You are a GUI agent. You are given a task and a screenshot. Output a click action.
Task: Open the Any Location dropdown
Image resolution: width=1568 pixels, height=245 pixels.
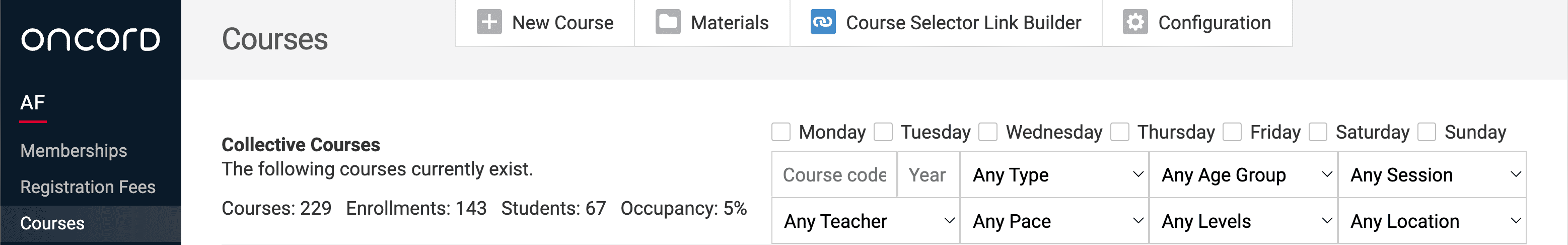click(1432, 221)
